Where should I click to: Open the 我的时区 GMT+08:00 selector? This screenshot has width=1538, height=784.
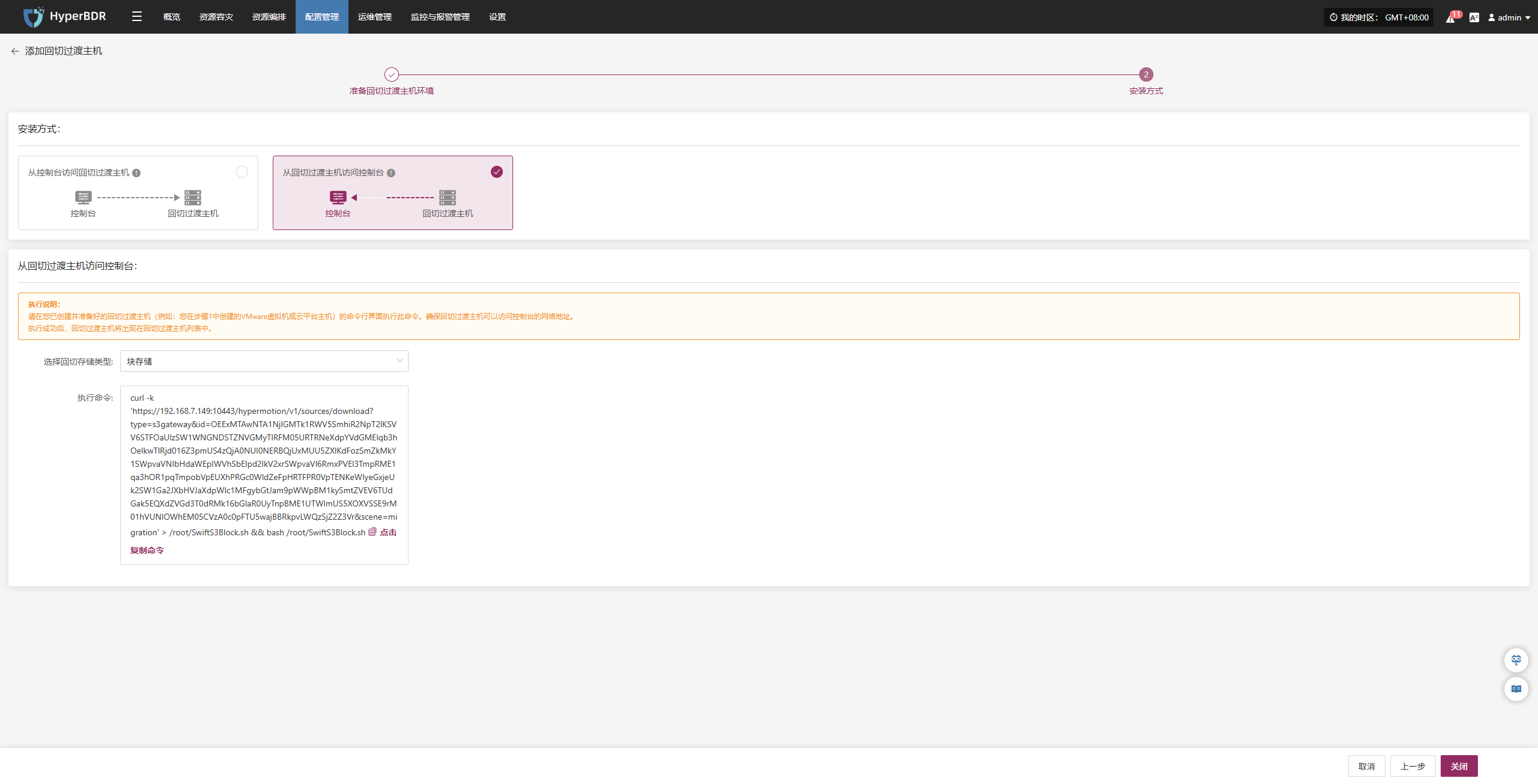pos(1378,17)
